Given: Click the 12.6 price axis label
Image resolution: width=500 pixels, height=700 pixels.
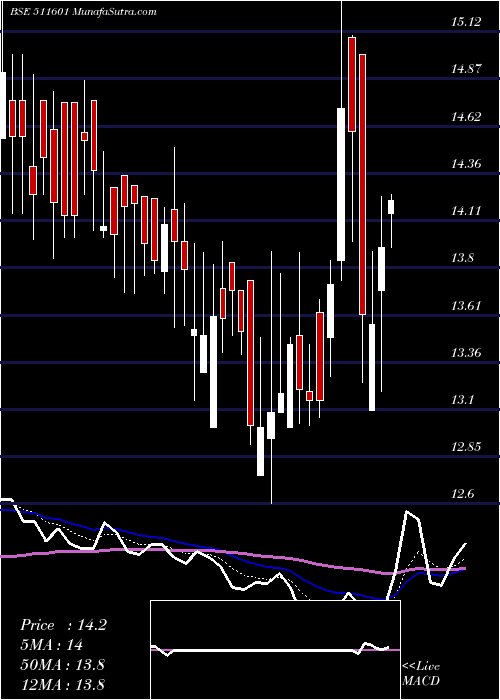Looking at the screenshot, I should click(x=462, y=494).
